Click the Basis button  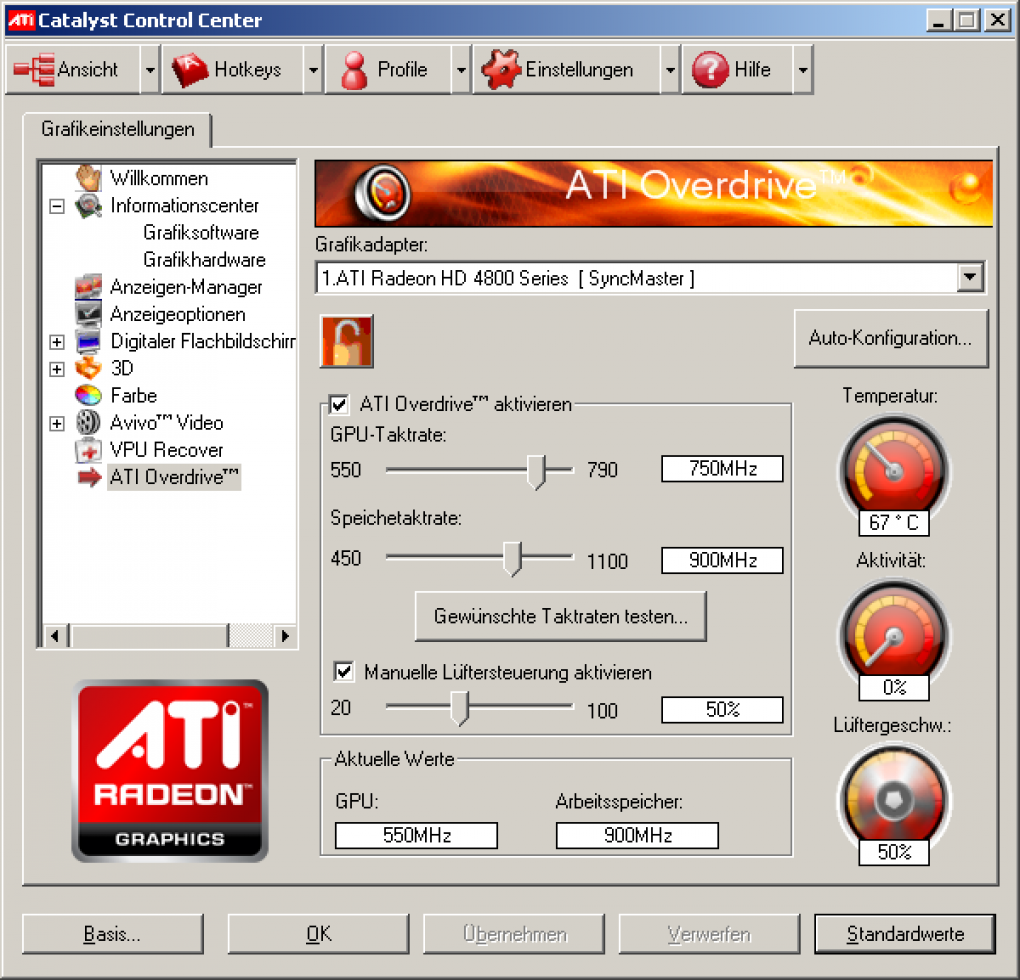[113, 934]
